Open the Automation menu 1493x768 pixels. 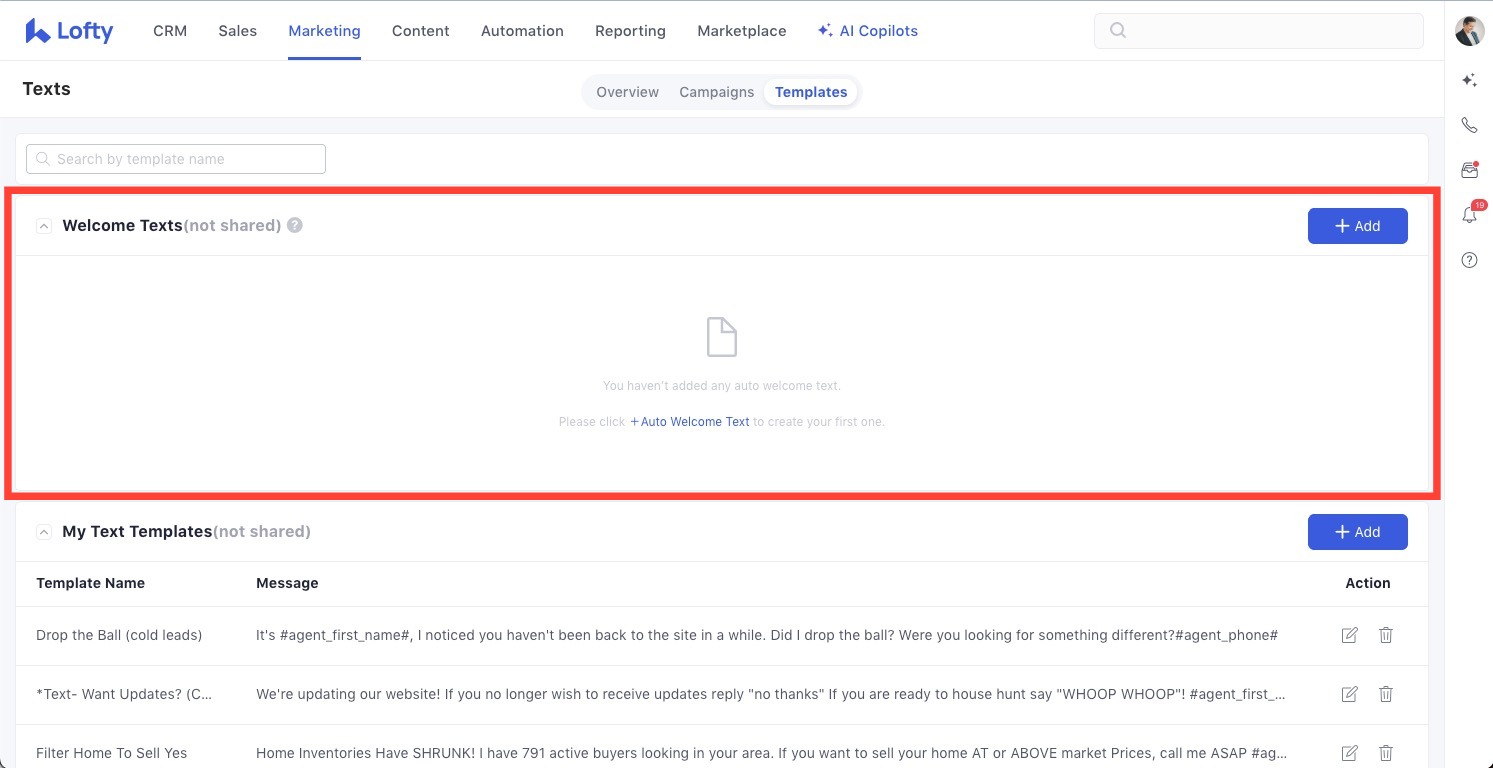click(522, 31)
